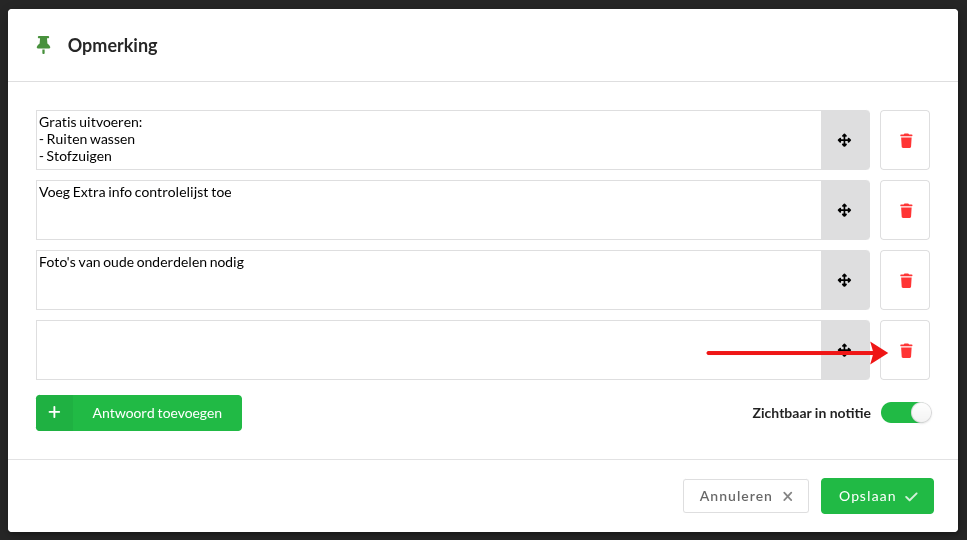The image size is (967, 540).
Task: Delete the 'Foto's van oude onderdelen' row
Action: (905, 280)
